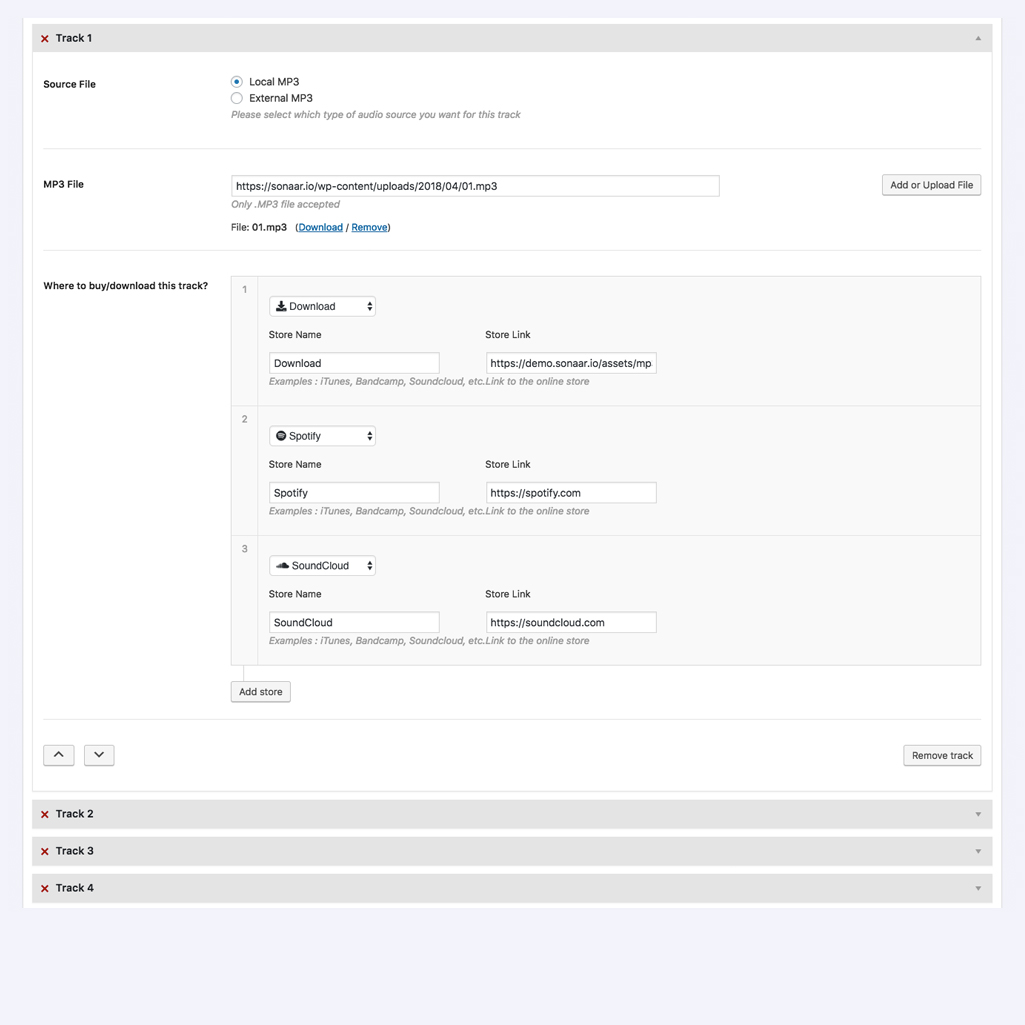Click the down arrow to move track down
This screenshot has height=1025, width=1025.
[x=98, y=755]
